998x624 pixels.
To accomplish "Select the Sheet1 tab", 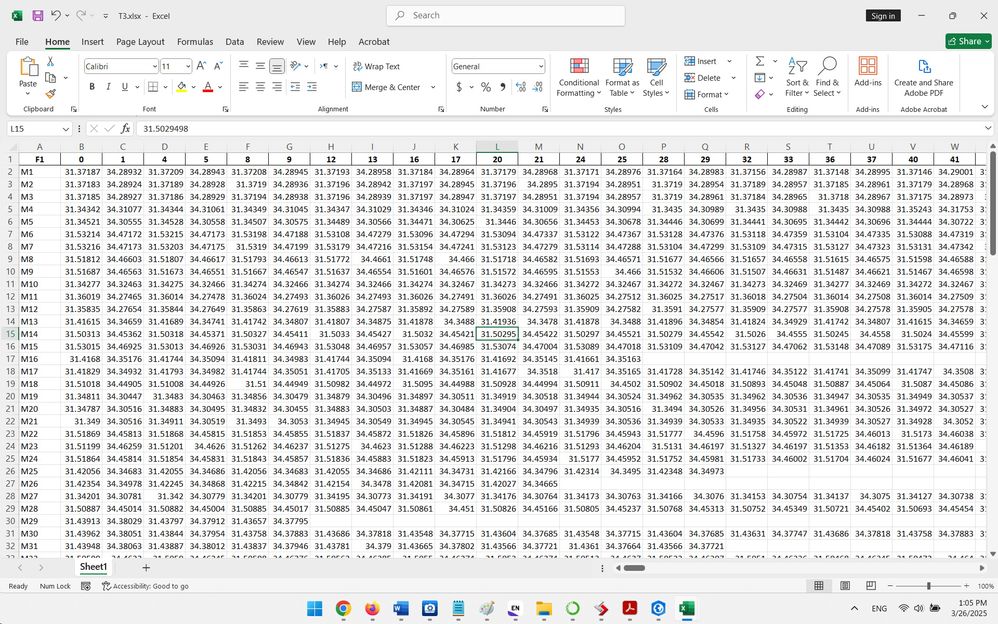I will (93, 567).
